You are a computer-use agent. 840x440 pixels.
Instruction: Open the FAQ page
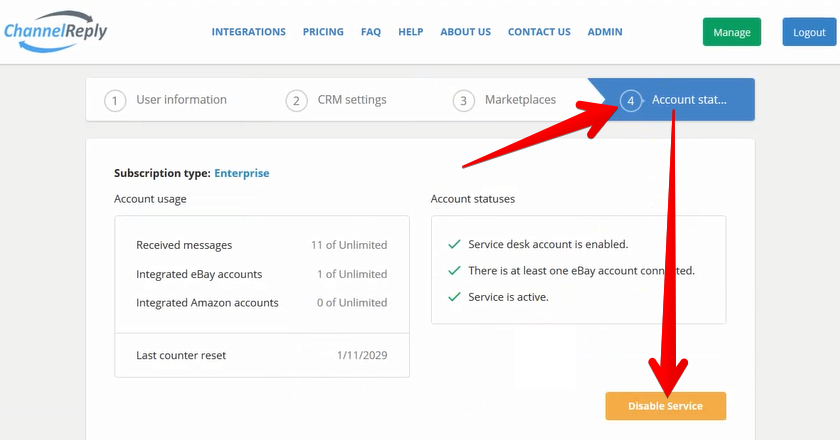click(x=371, y=32)
